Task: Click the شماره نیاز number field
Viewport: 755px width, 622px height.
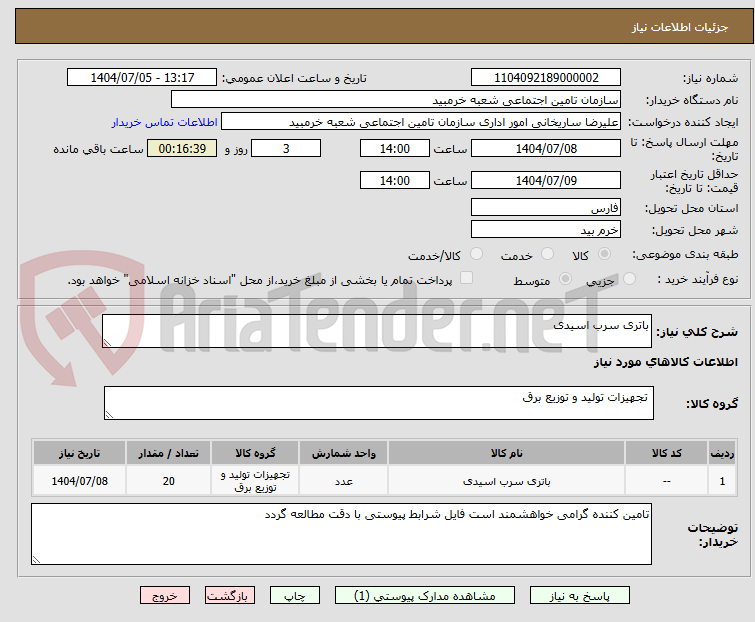Action: [x=546, y=78]
